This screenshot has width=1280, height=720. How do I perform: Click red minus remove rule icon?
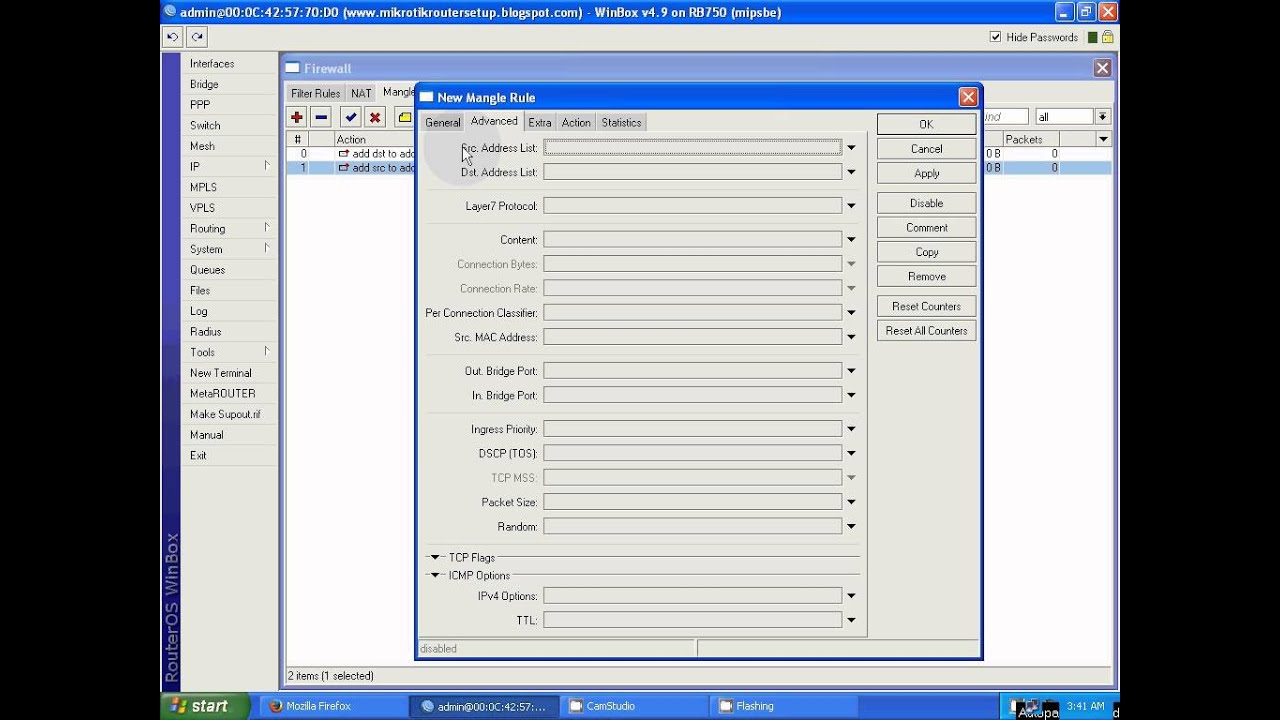point(321,117)
